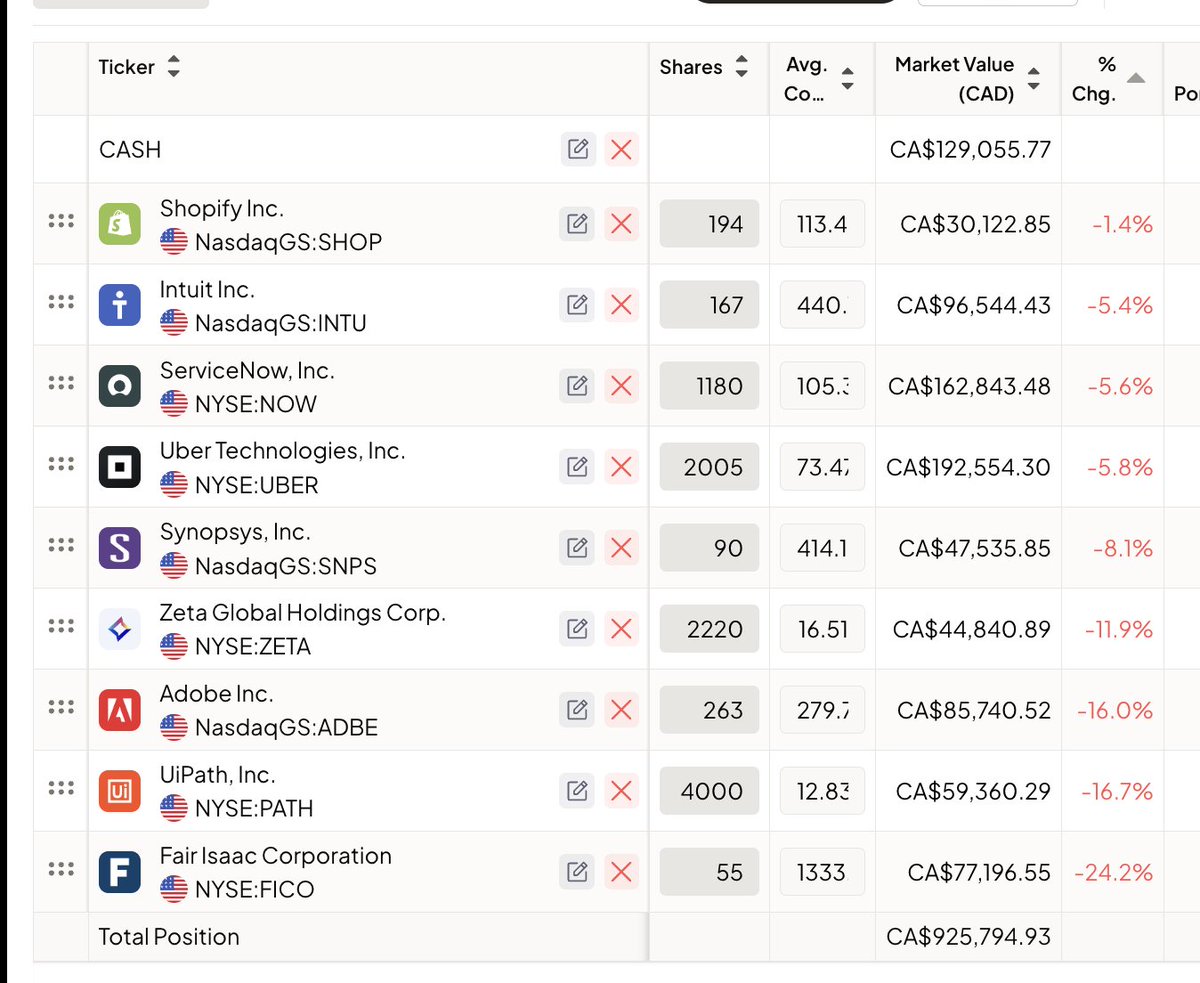The image size is (1200, 983).
Task: Remove the UiPath holding
Action: (621, 791)
